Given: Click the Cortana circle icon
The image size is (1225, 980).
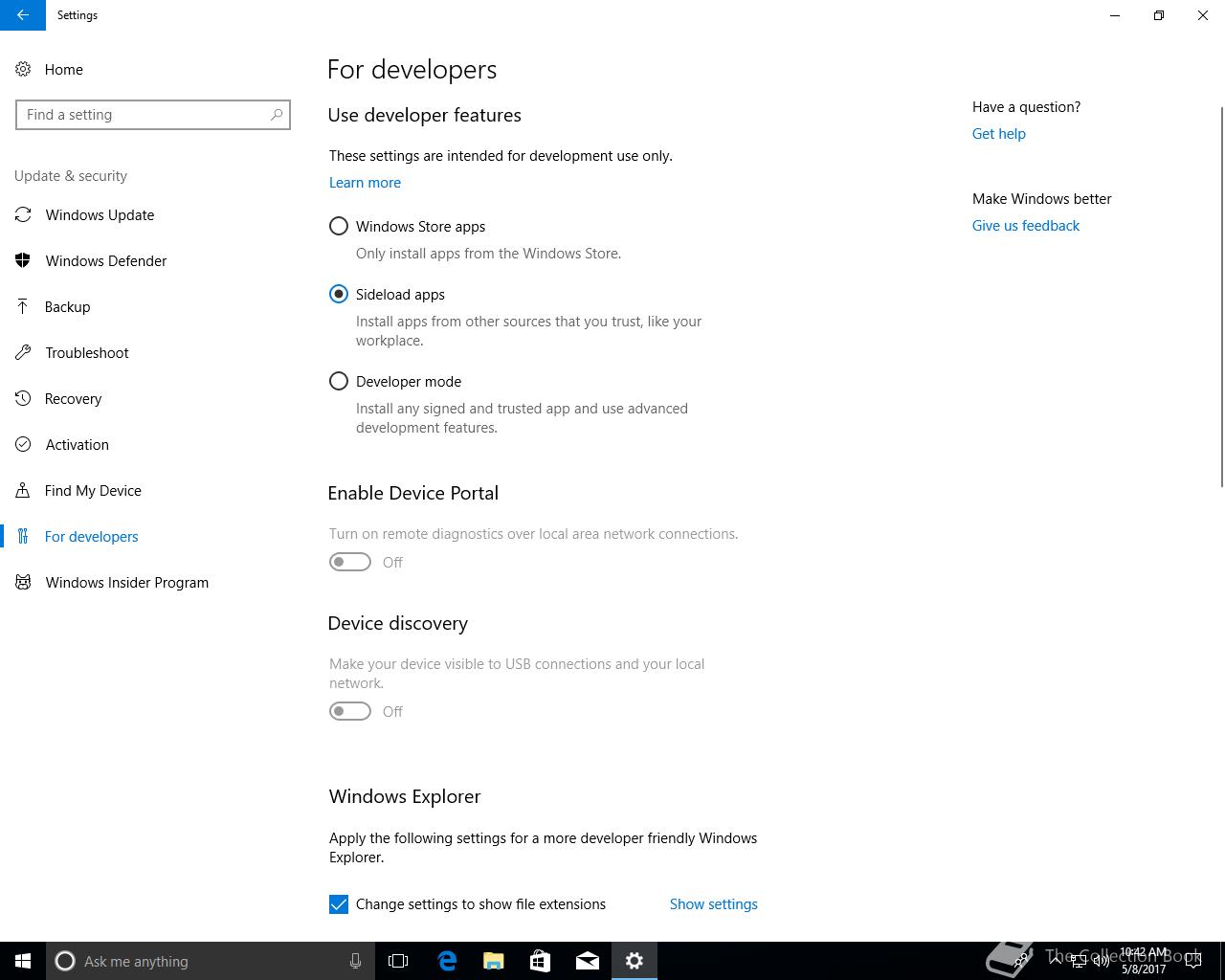Looking at the screenshot, I should pos(65,961).
